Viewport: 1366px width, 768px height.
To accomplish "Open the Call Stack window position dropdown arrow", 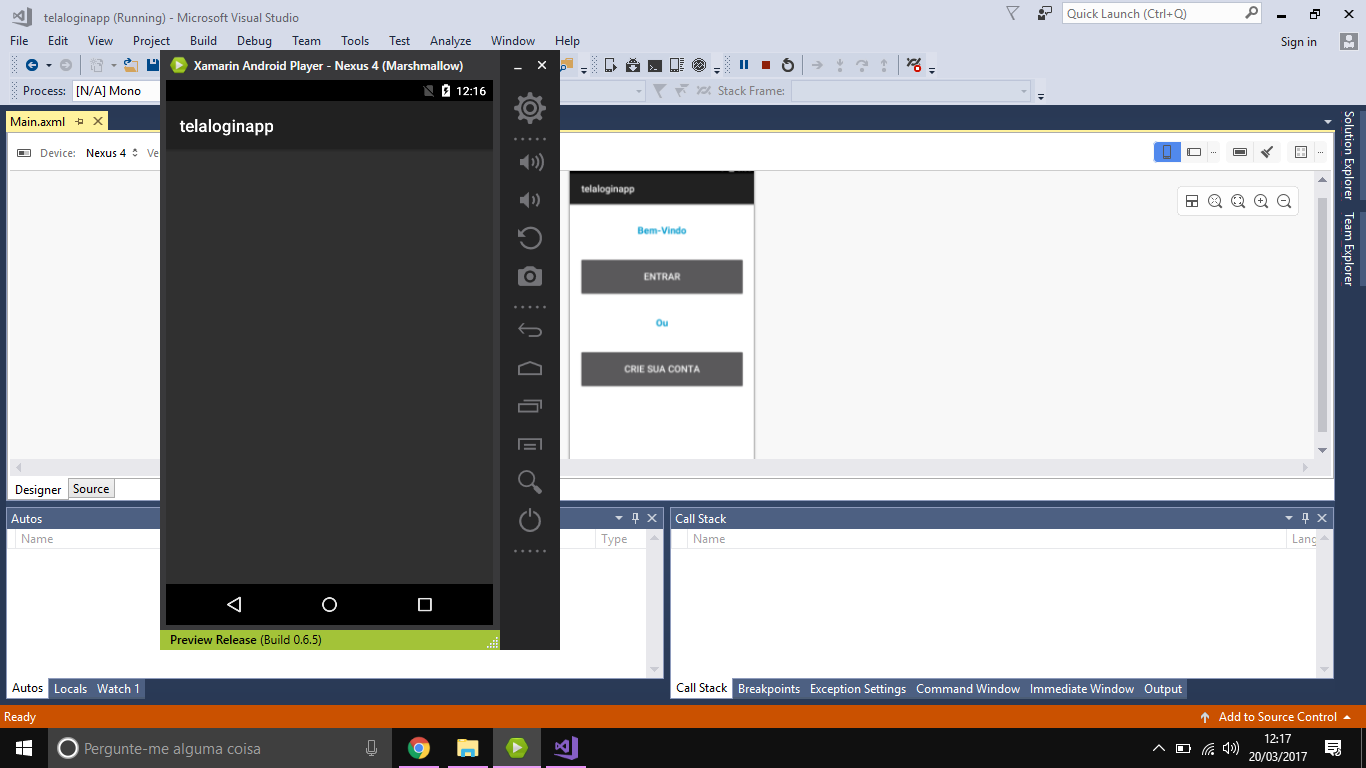I will tap(1289, 518).
